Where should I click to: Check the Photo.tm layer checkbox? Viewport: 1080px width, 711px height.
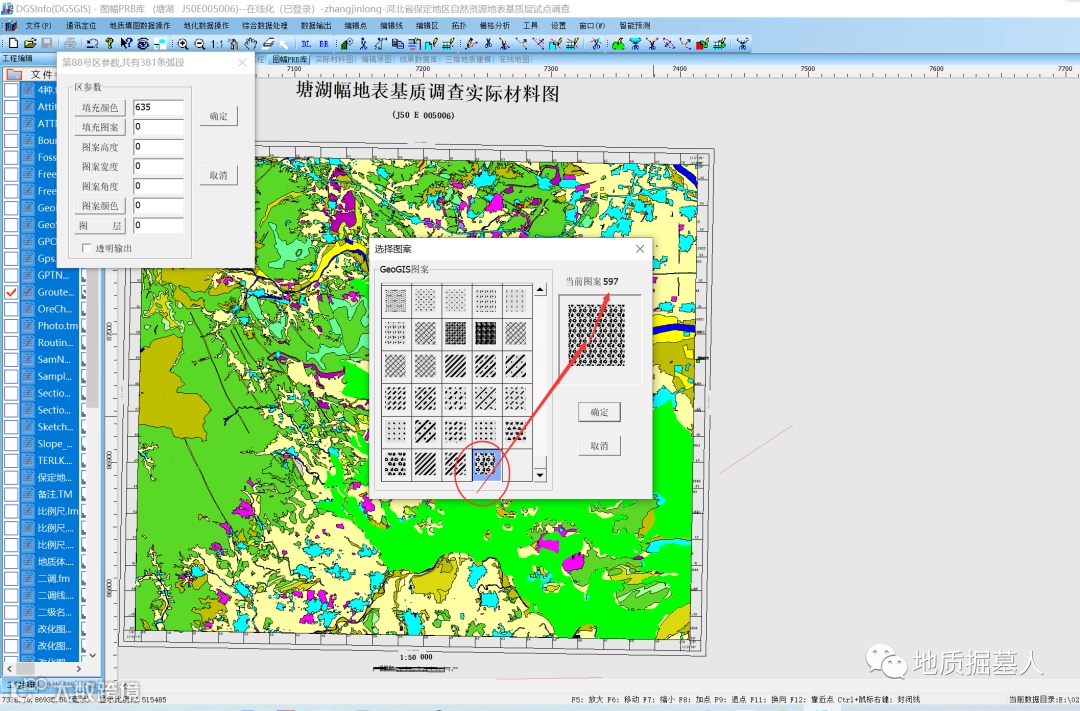point(11,326)
